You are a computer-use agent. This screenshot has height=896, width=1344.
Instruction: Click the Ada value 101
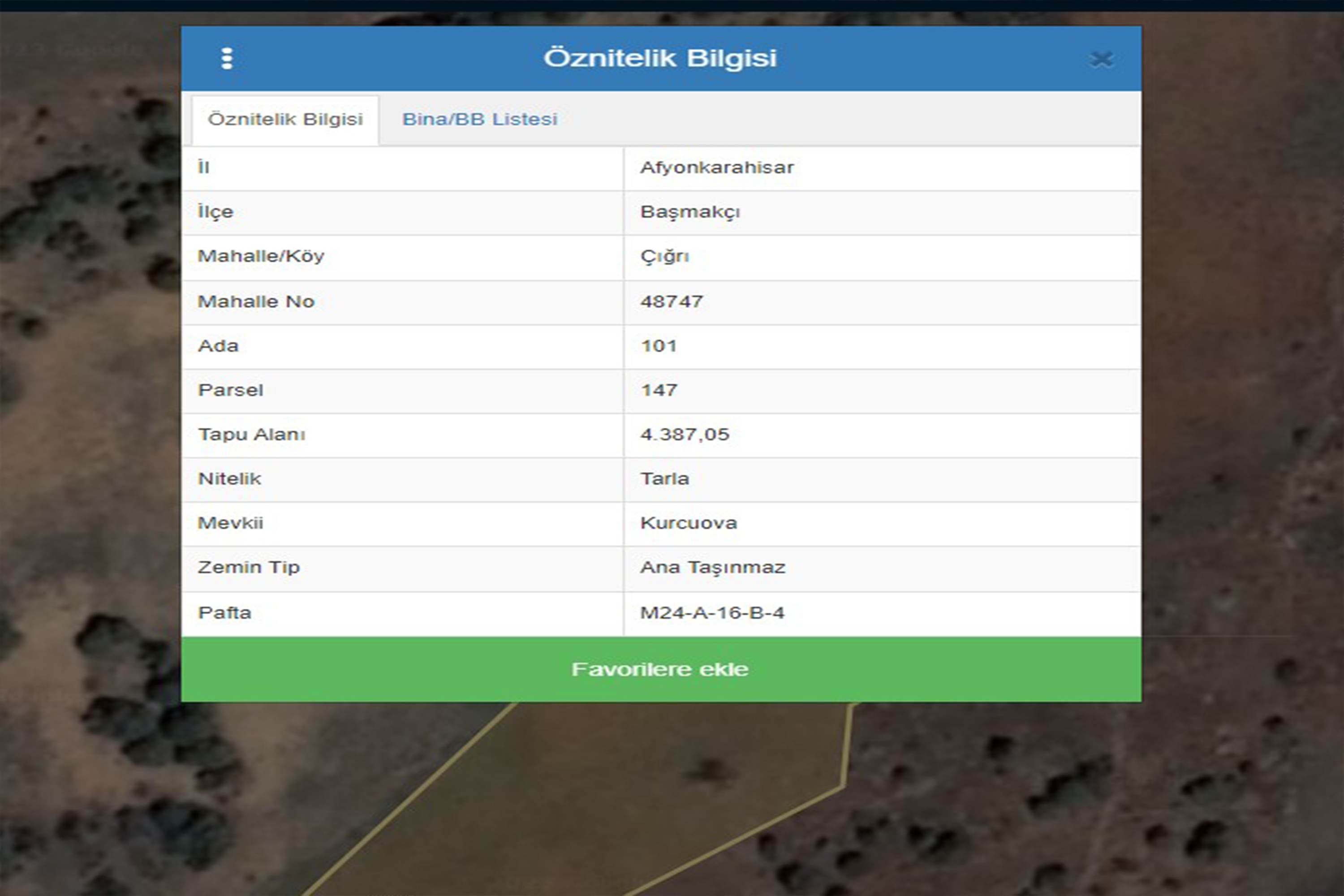point(658,346)
